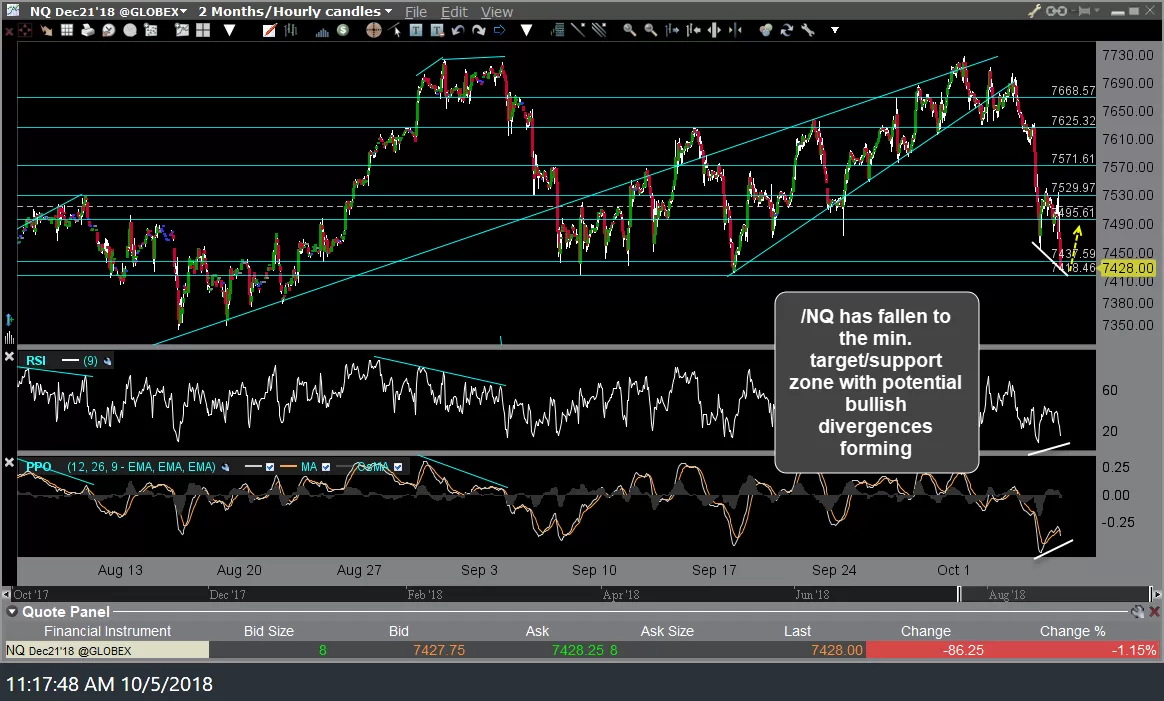Click the remove text annotation icon
This screenshot has height=701, width=1164.
(x=437, y=30)
